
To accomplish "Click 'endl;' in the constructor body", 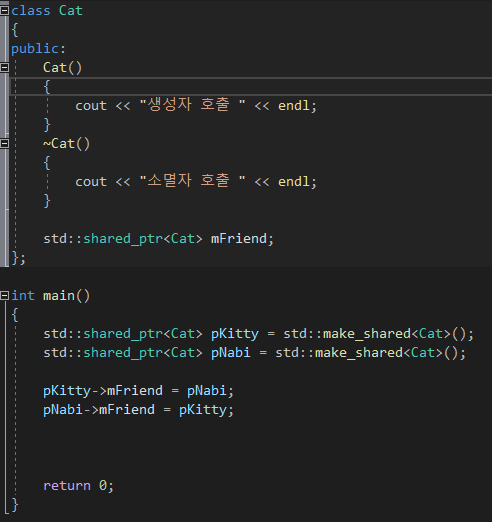I will tap(297, 106).
